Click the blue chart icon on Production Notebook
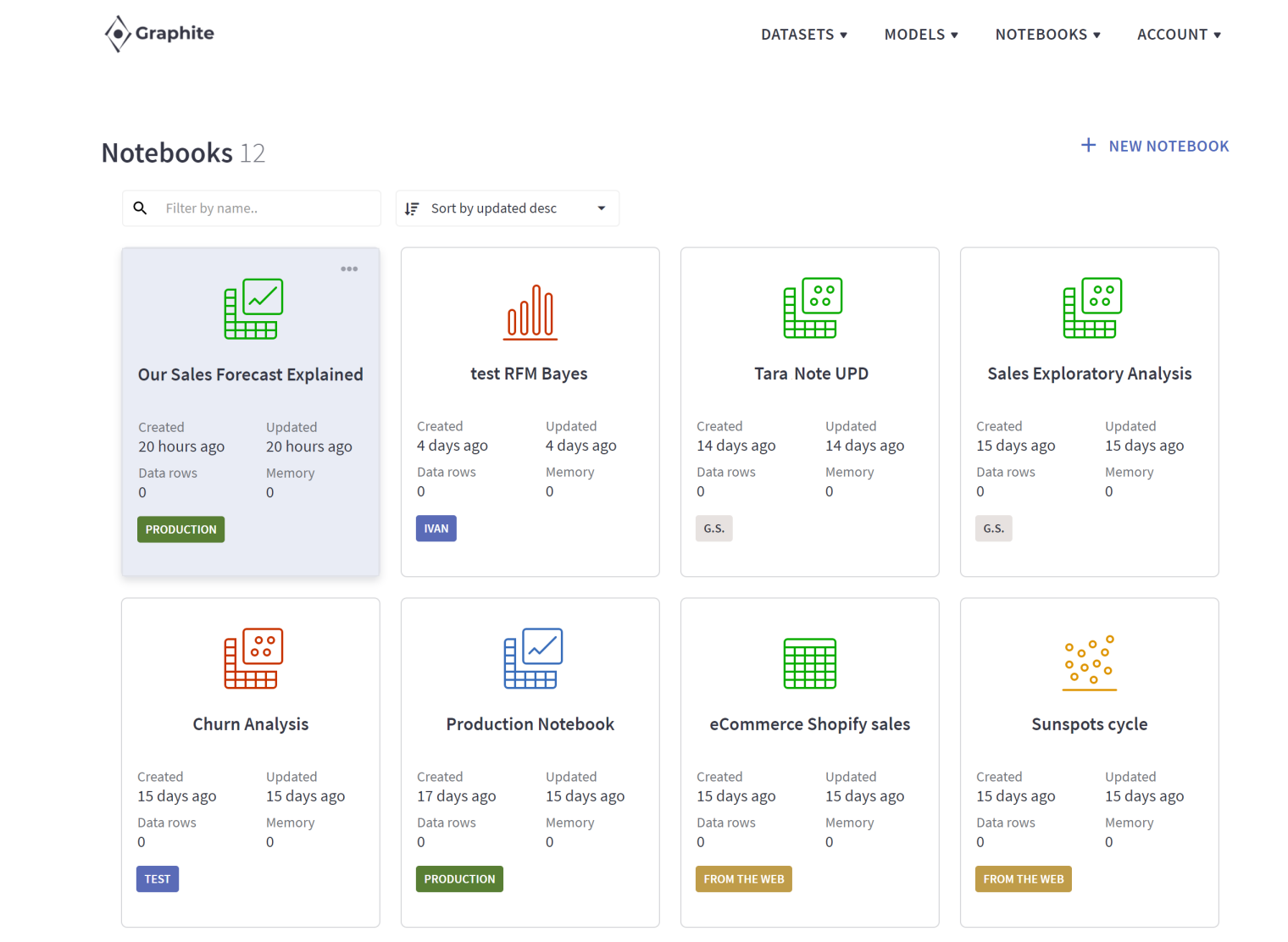Screen dimensions: 1288x942 pos(530,659)
